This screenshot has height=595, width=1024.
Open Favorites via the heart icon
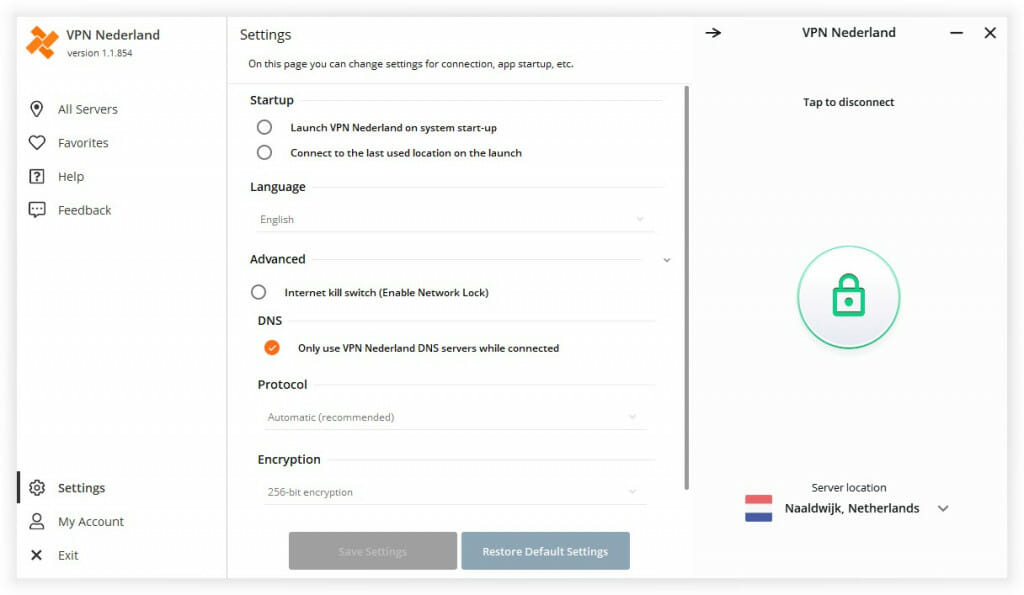click(36, 142)
